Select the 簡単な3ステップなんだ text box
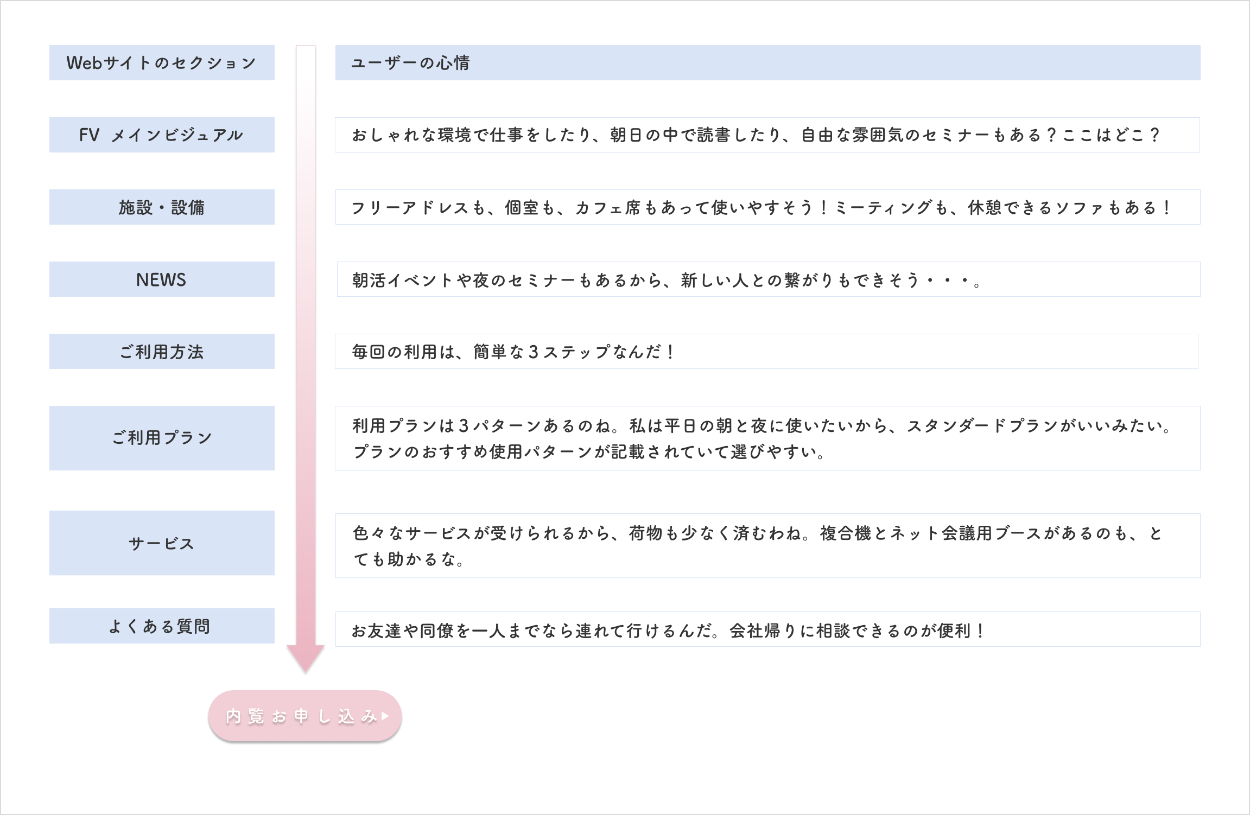The width and height of the screenshot is (1250, 815). (767, 351)
